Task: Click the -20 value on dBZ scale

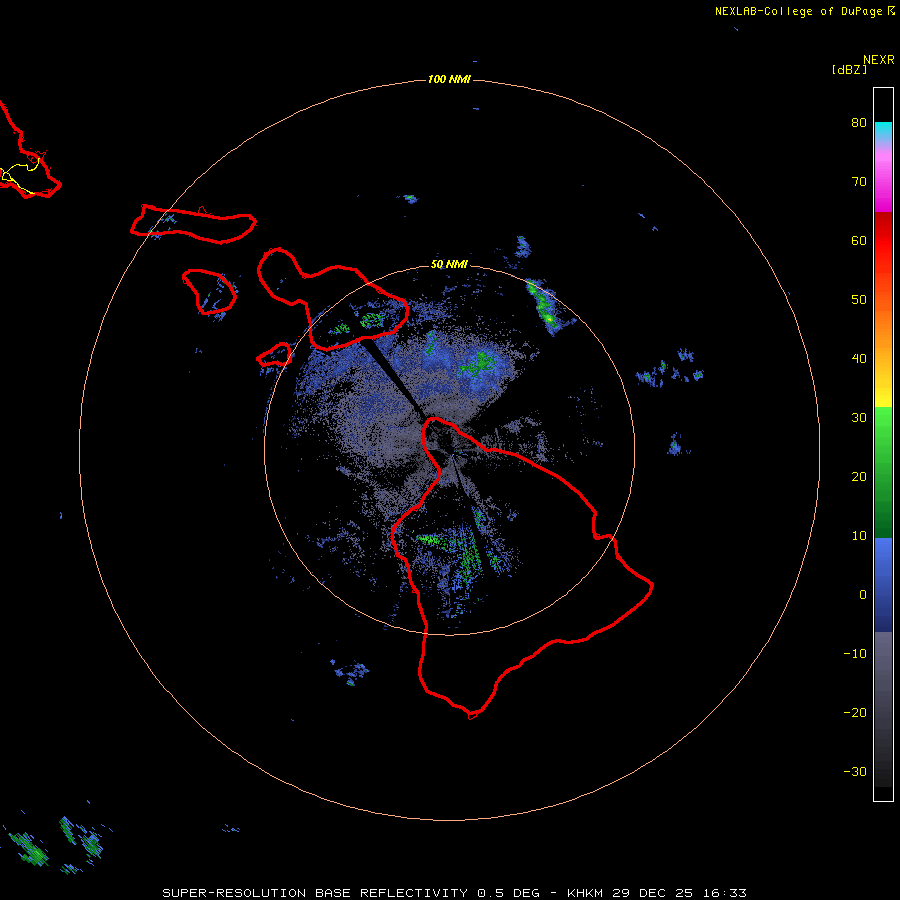Action: 855,713
